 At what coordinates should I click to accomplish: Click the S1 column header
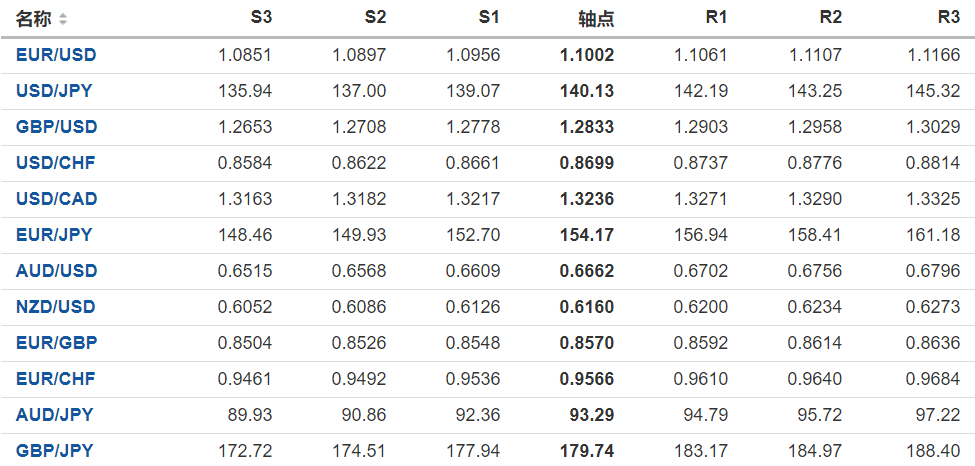pos(489,18)
